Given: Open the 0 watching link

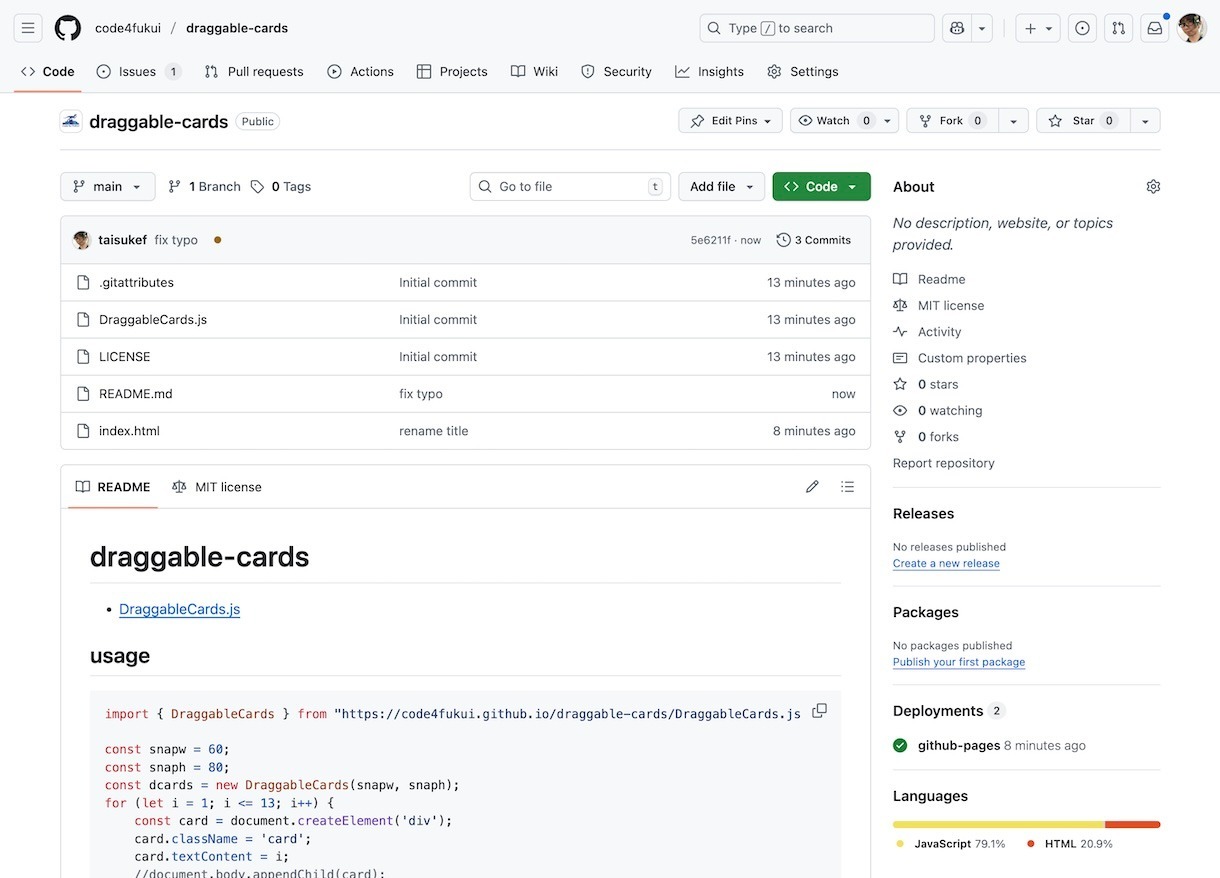Looking at the screenshot, I should click(x=938, y=410).
